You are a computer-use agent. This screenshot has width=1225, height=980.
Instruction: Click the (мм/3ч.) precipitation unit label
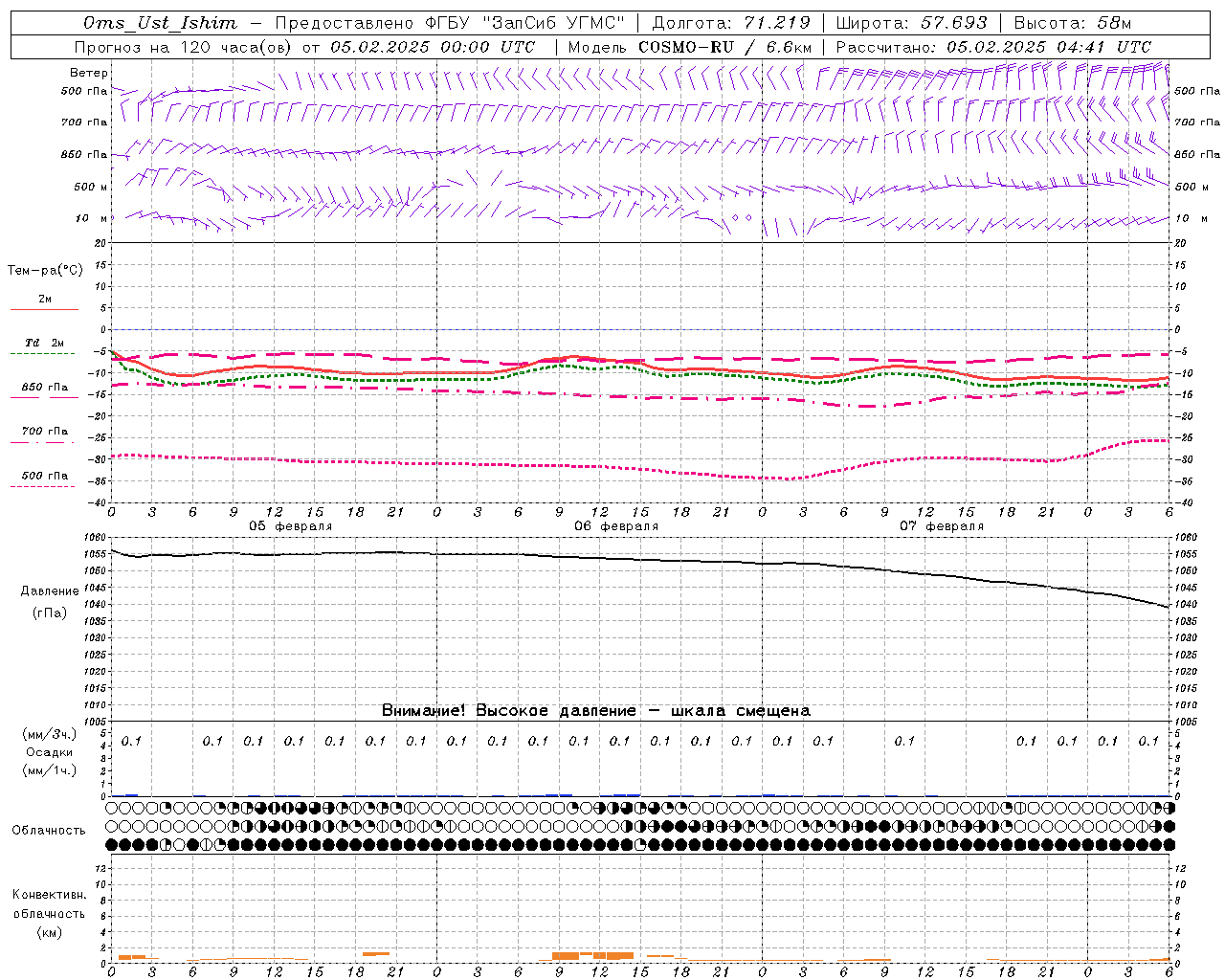click(50, 734)
